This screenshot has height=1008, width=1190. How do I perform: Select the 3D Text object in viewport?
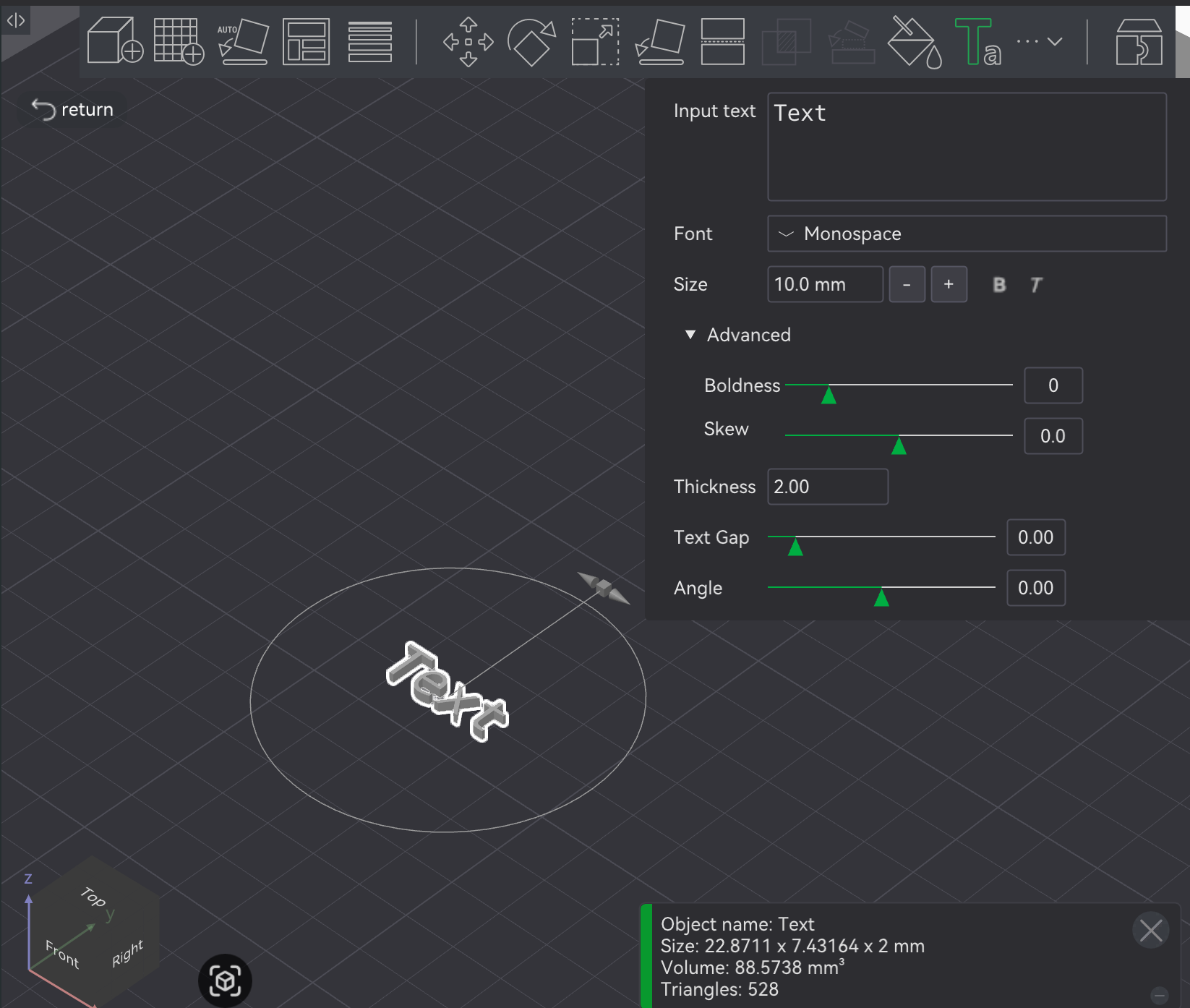point(448,692)
